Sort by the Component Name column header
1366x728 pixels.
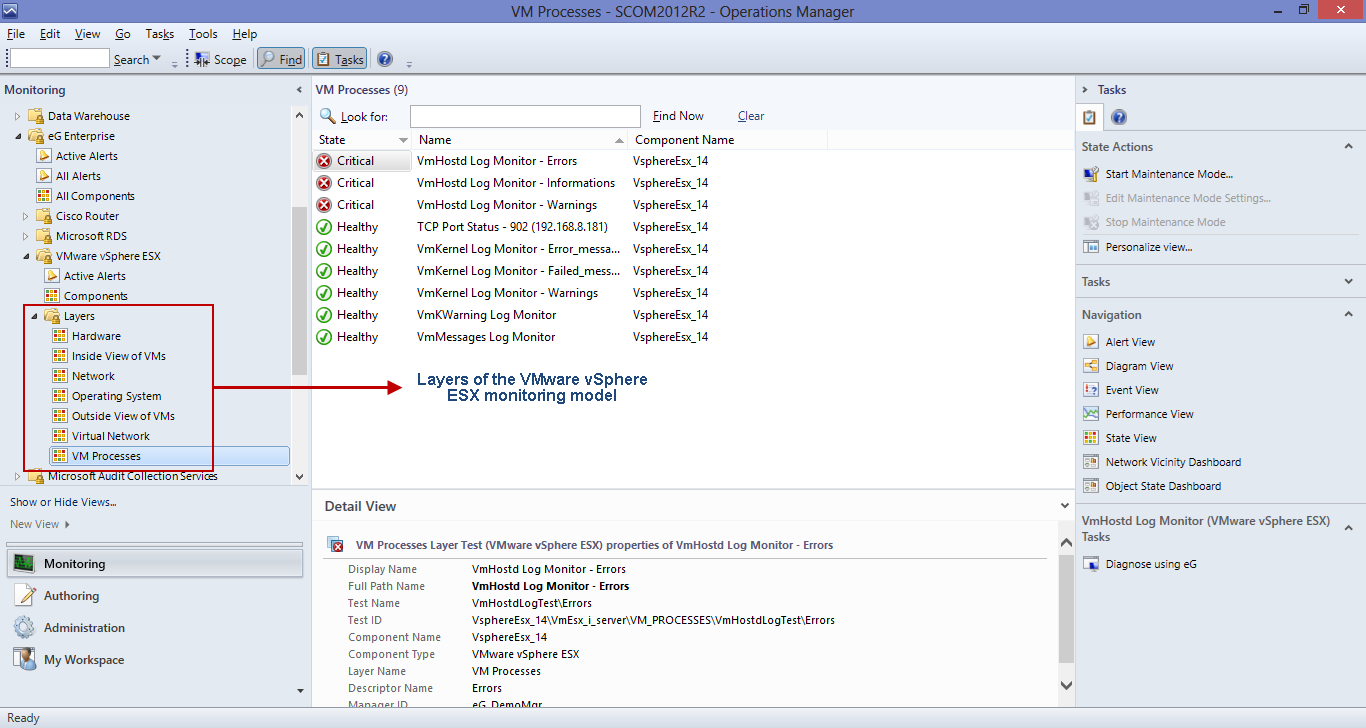684,140
